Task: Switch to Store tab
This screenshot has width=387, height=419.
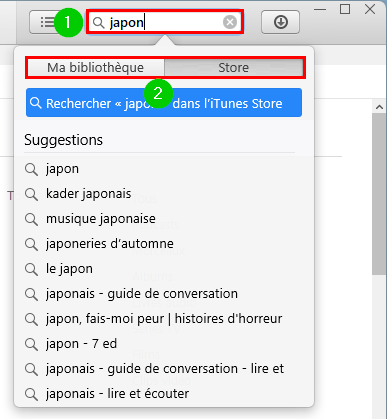Action: click(234, 68)
